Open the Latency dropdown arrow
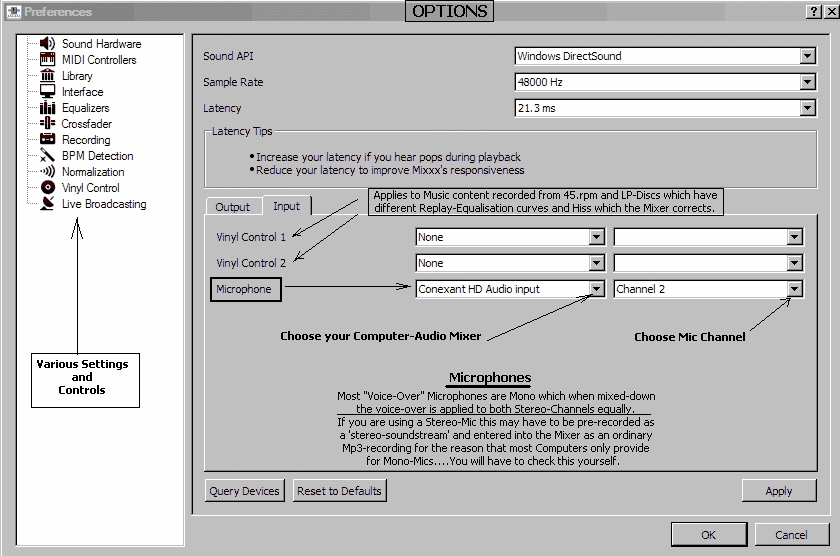The width and height of the screenshot is (840, 556). [808, 108]
